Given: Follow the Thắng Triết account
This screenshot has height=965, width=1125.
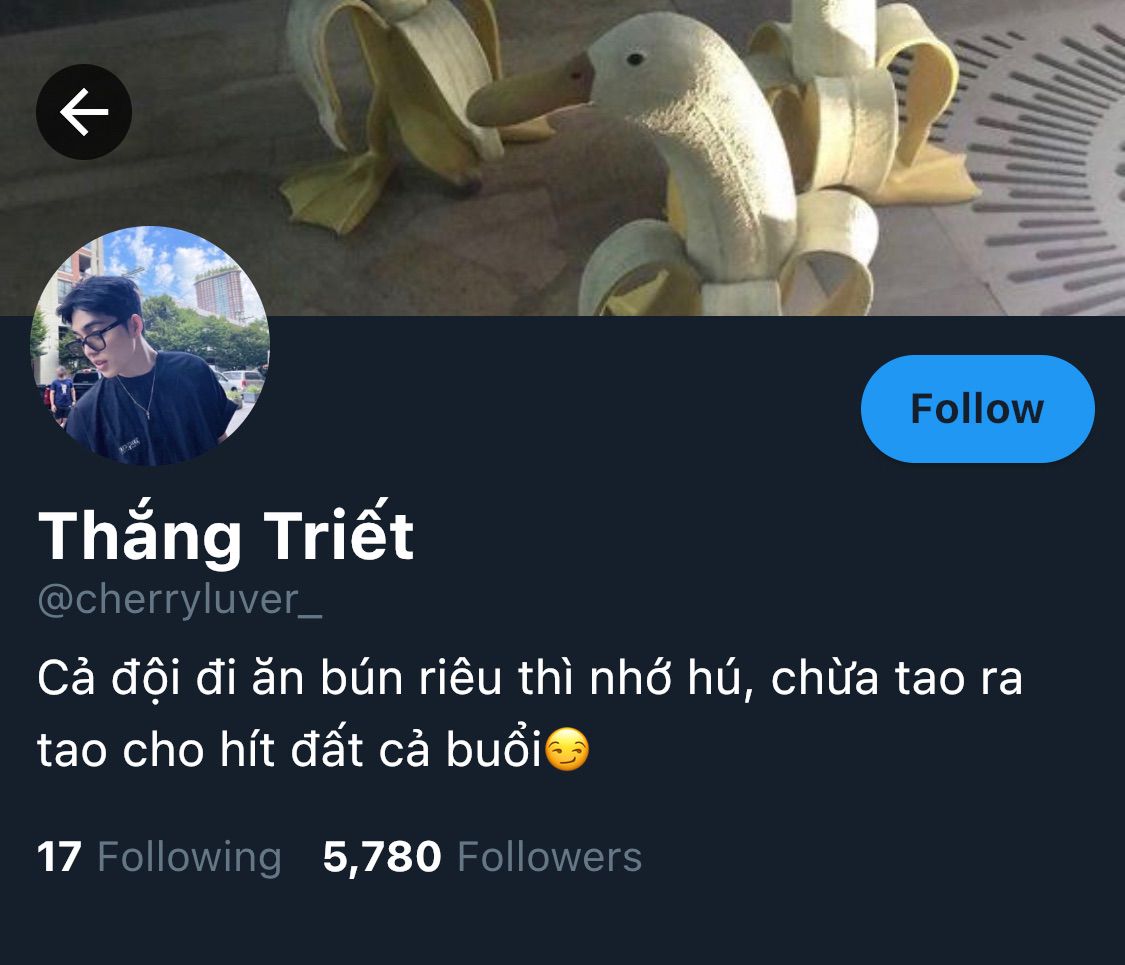Looking at the screenshot, I should 977,409.
